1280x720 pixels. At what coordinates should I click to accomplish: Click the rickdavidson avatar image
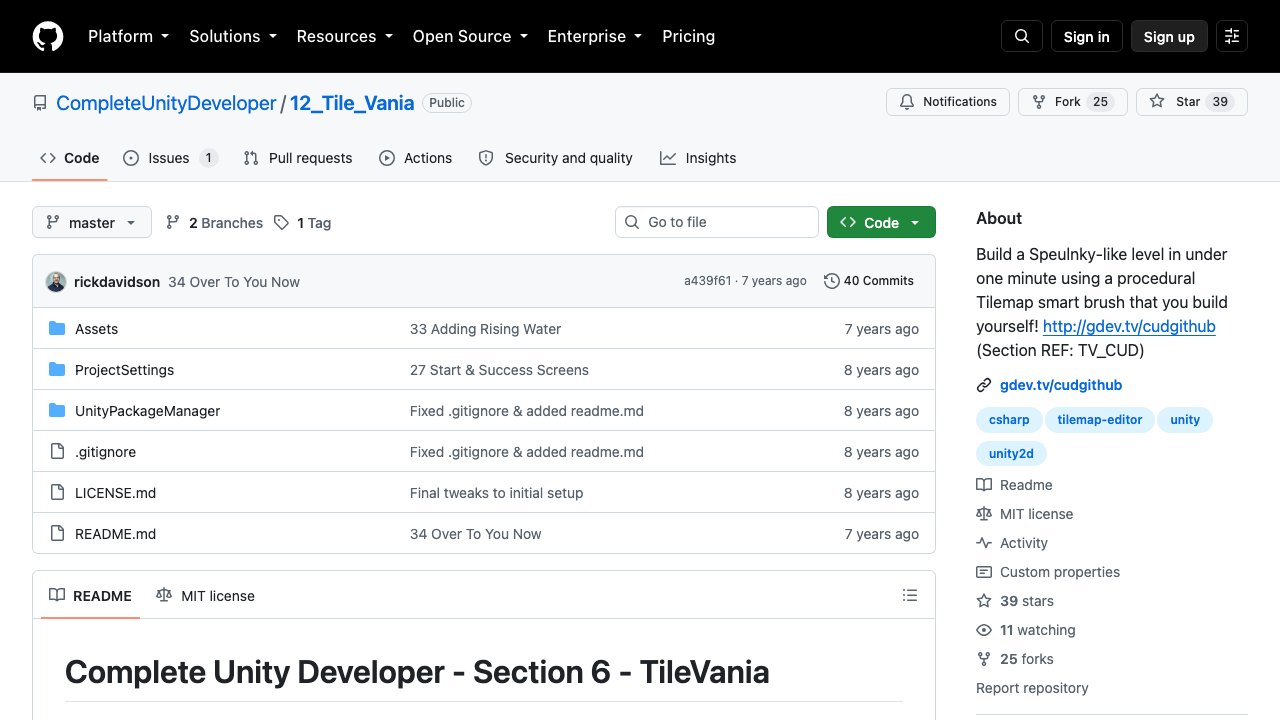coord(56,282)
